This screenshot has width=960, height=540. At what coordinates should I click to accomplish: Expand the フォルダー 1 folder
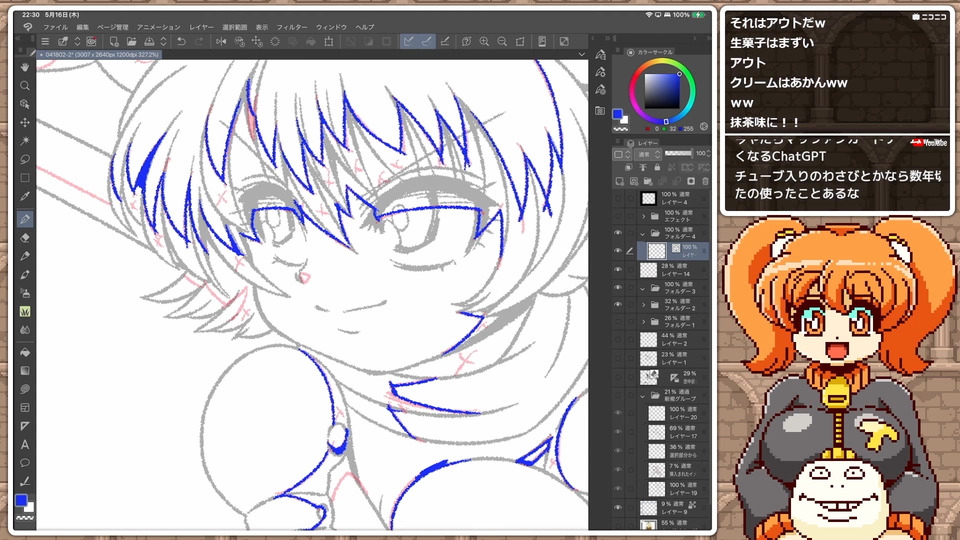click(x=643, y=321)
